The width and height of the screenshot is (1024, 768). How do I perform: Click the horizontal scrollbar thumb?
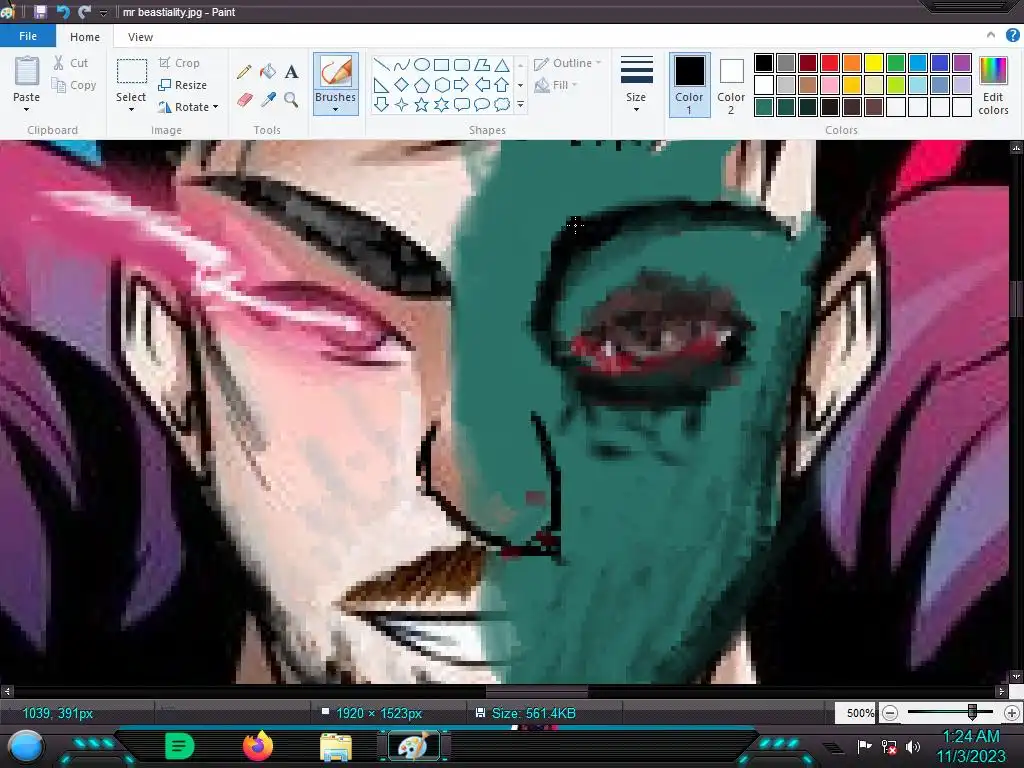click(537, 691)
